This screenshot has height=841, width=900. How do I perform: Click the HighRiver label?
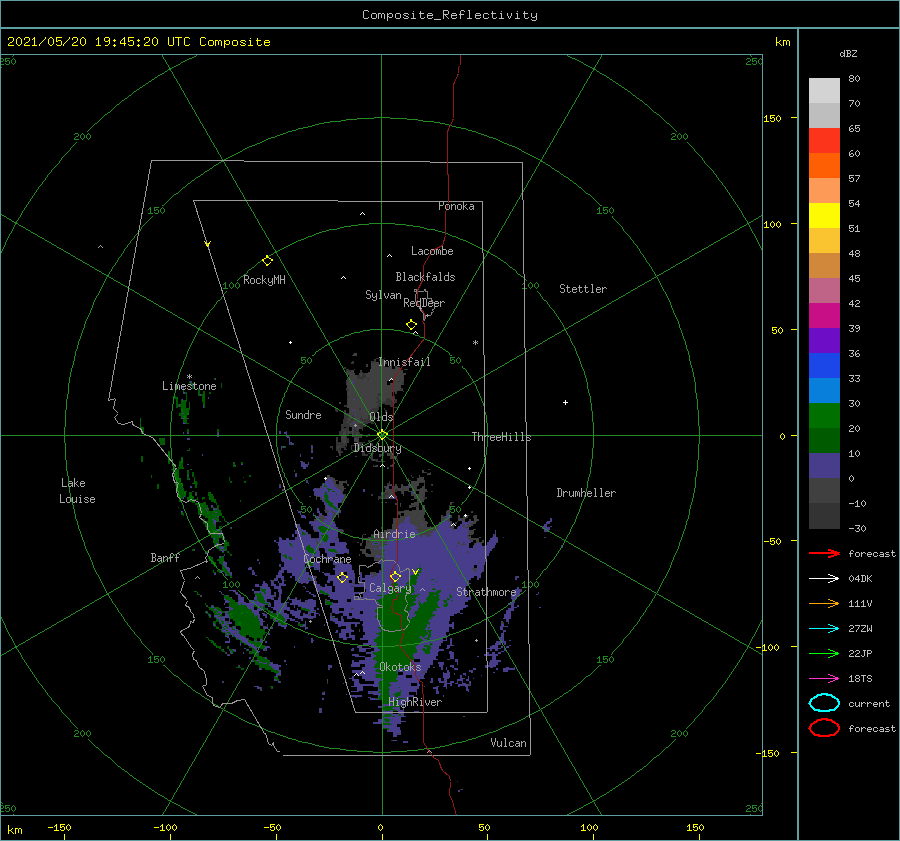(415, 702)
